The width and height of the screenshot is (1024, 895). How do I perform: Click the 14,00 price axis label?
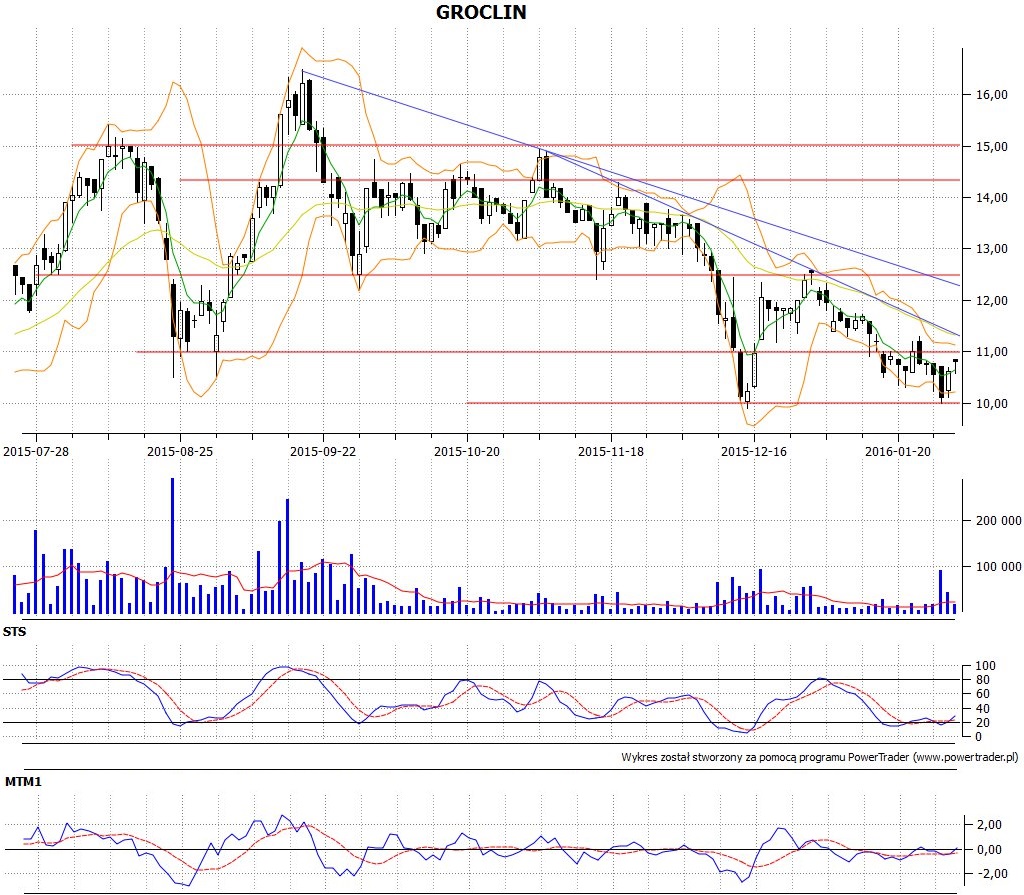coord(992,198)
